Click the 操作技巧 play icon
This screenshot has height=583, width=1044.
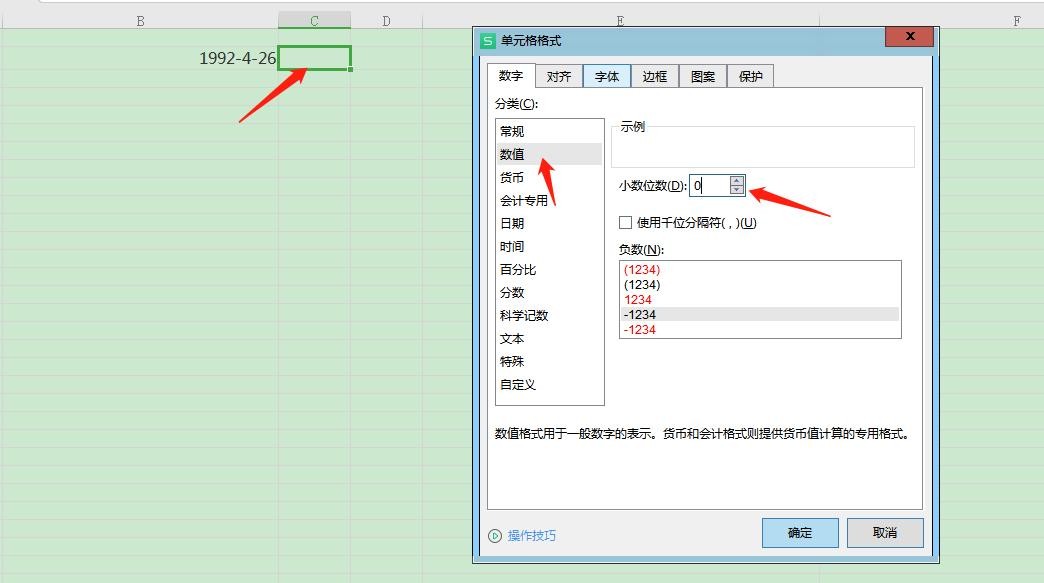point(495,536)
